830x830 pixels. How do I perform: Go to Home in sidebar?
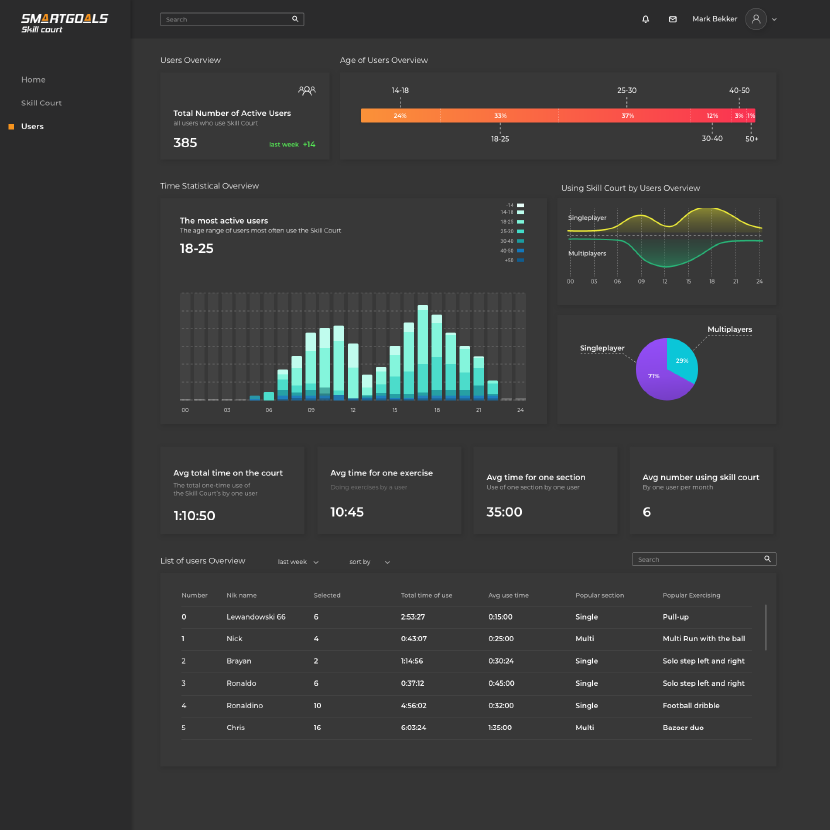click(33, 79)
